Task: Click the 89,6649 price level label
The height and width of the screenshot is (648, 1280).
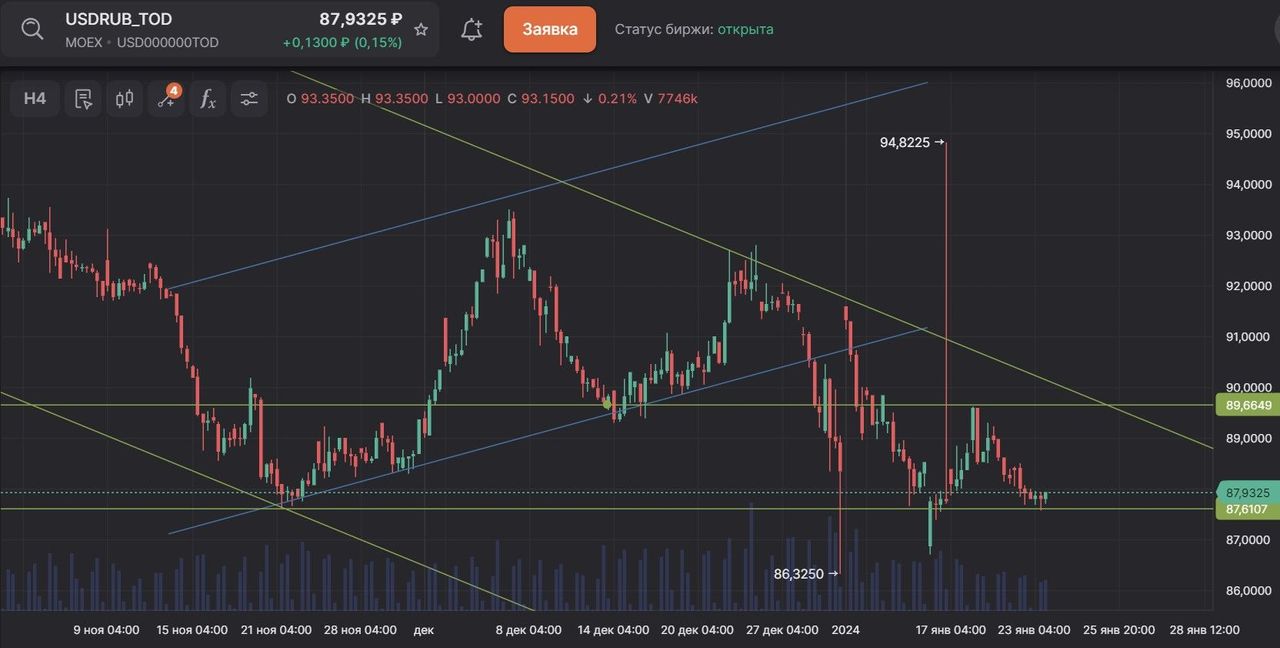Action: tap(1247, 405)
